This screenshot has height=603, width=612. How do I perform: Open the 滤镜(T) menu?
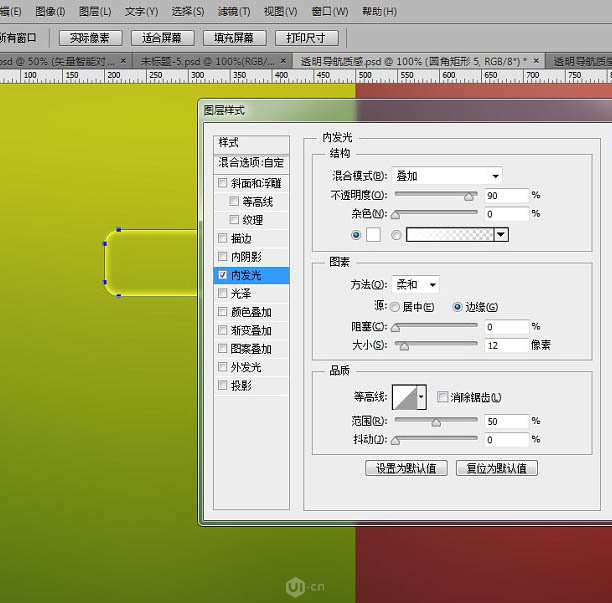tap(234, 12)
